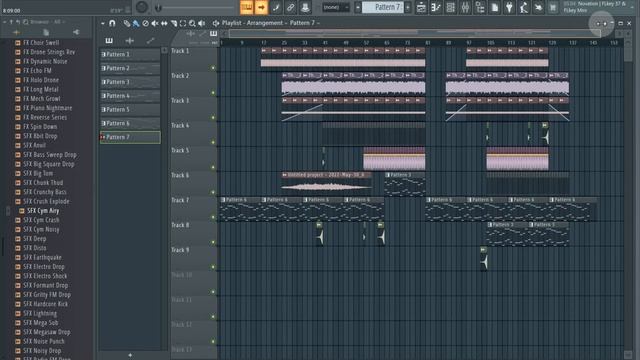Screen dimensions: 640x360
Task: Add a new pattern with the plus button
Action: (130, 355)
